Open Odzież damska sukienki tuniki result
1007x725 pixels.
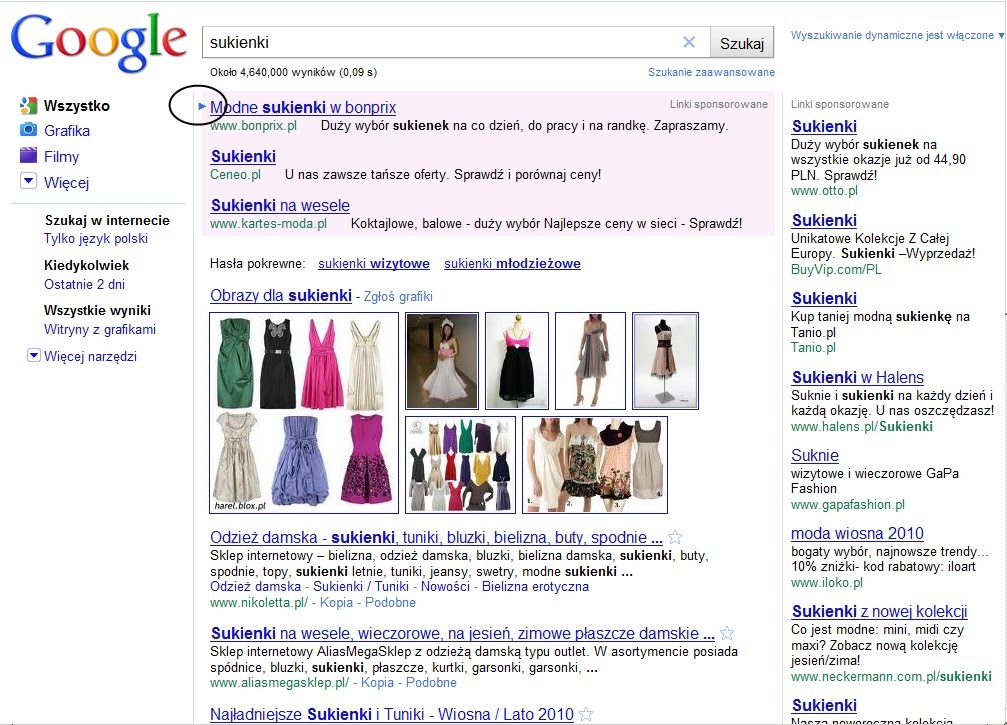point(436,537)
